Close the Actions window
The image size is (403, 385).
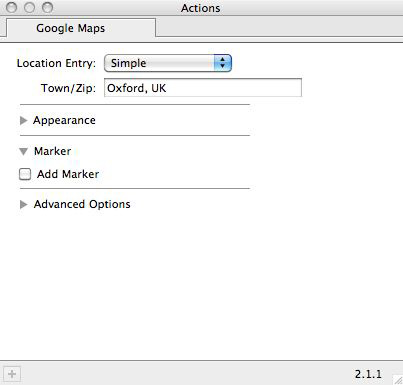click(x=12, y=7)
